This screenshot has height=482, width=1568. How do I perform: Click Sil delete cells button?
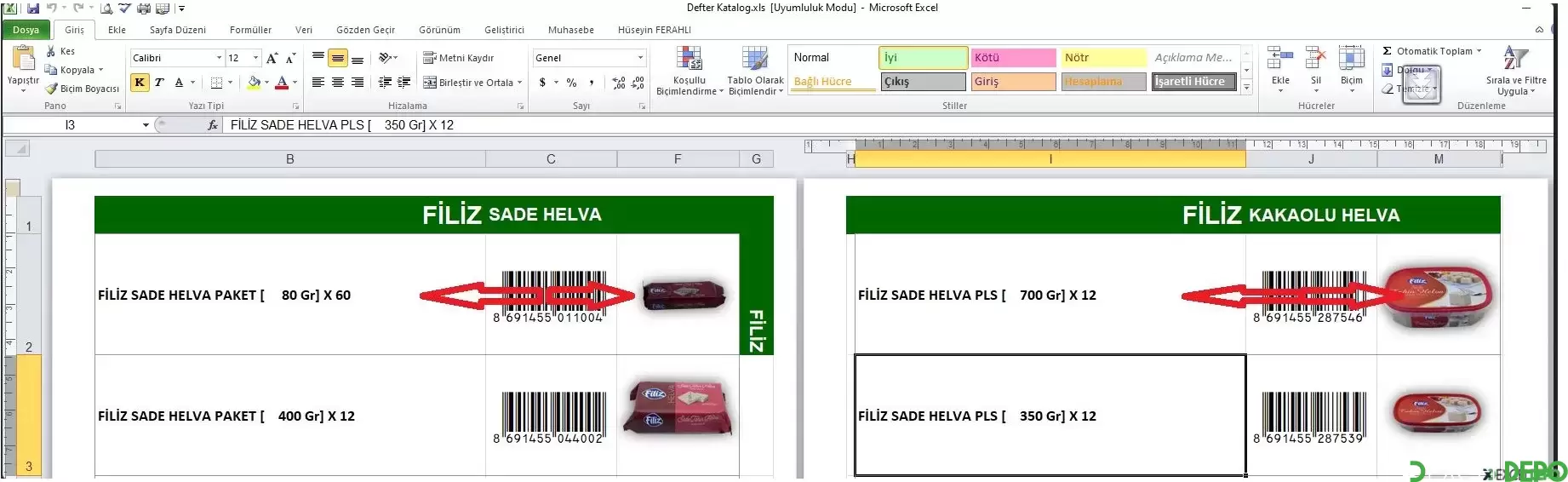point(1316,68)
